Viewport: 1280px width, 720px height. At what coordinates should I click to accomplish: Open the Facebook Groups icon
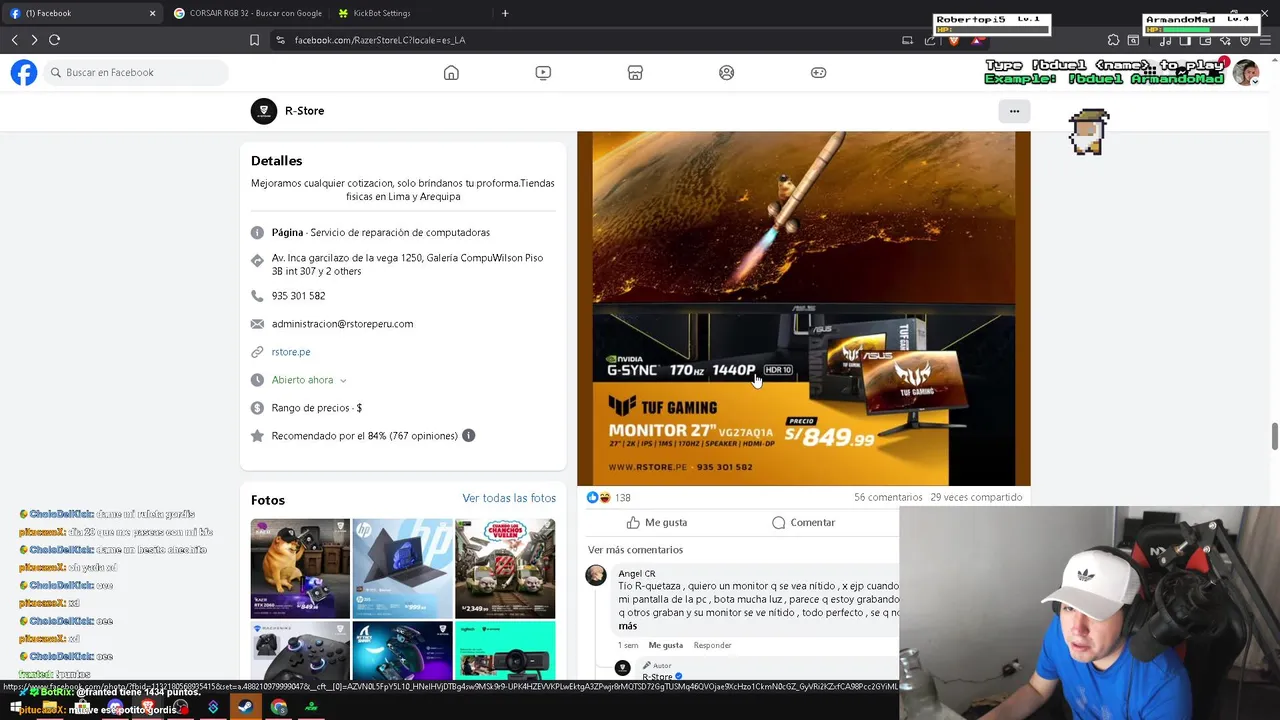(x=727, y=72)
